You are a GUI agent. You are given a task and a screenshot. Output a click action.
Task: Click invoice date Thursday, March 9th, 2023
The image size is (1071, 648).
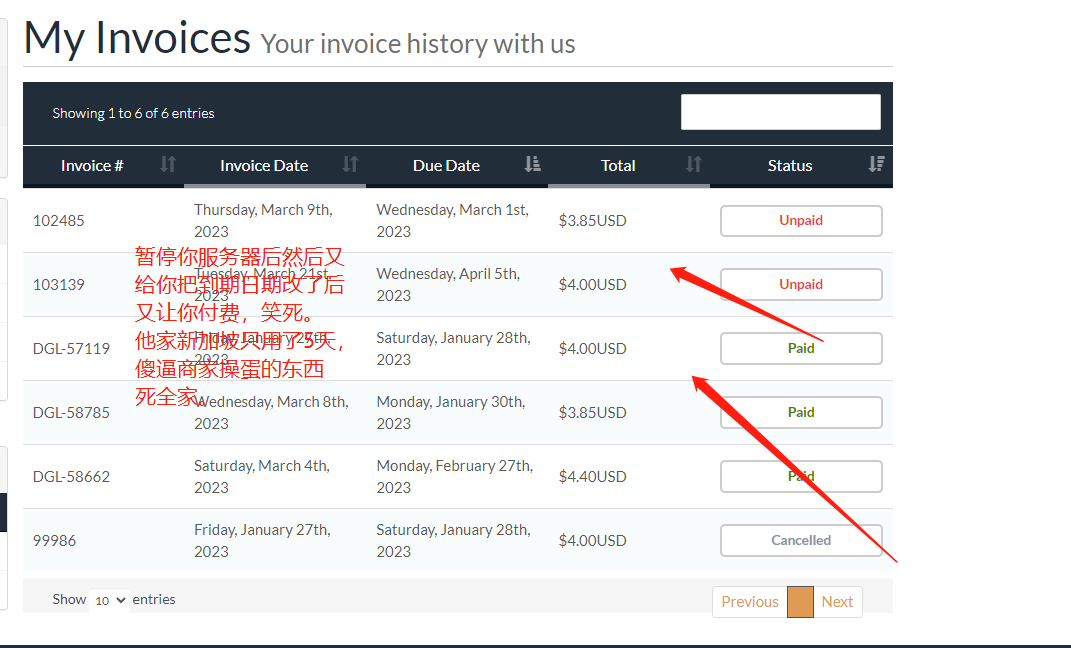tap(263, 221)
